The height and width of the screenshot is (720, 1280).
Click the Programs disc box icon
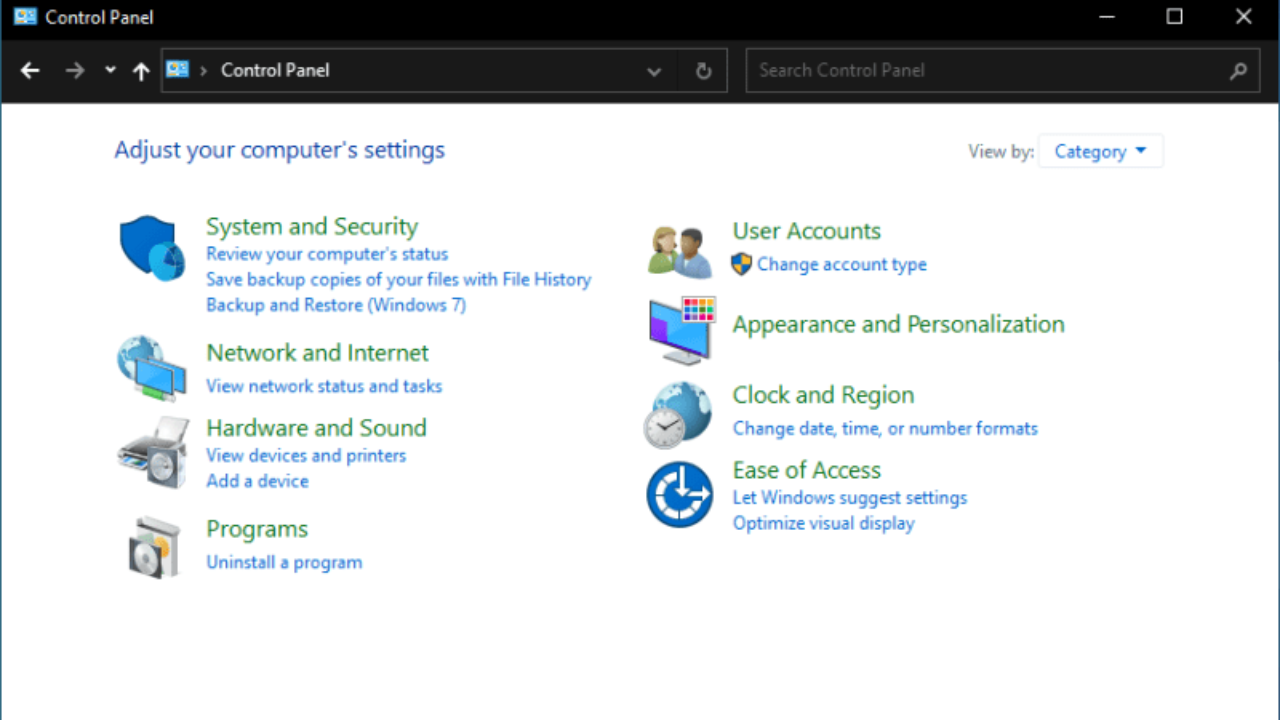tap(154, 546)
